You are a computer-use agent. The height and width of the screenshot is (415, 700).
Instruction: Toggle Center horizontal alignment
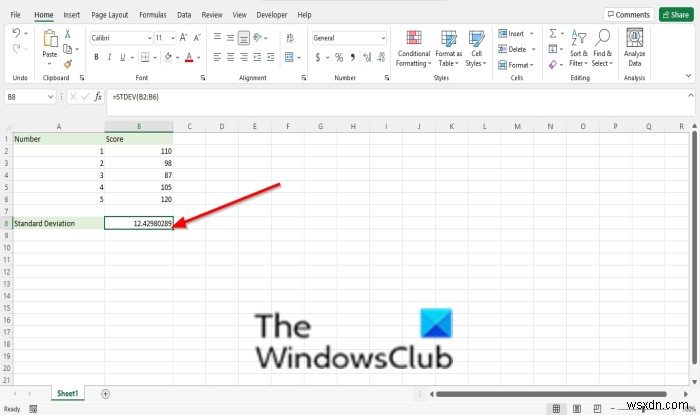coord(230,57)
